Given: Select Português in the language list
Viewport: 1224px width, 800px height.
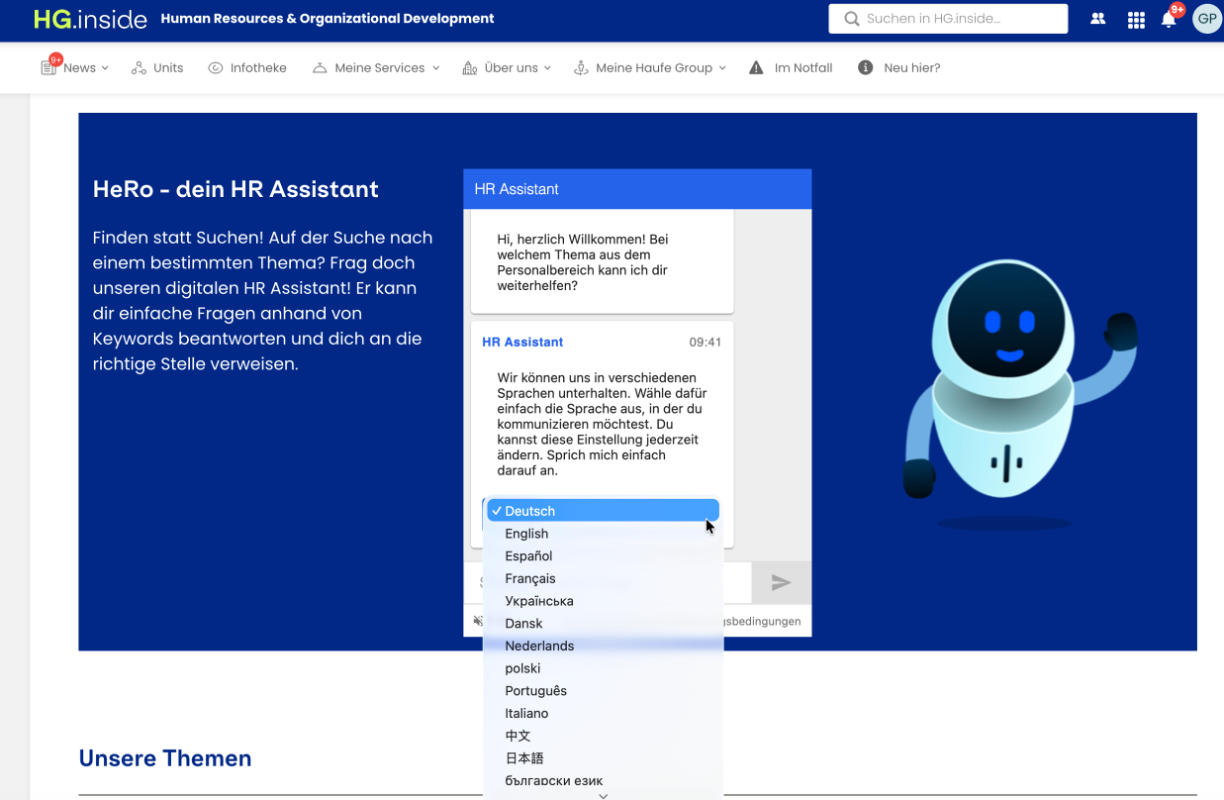Looking at the screenshot, I should [603, 691].
